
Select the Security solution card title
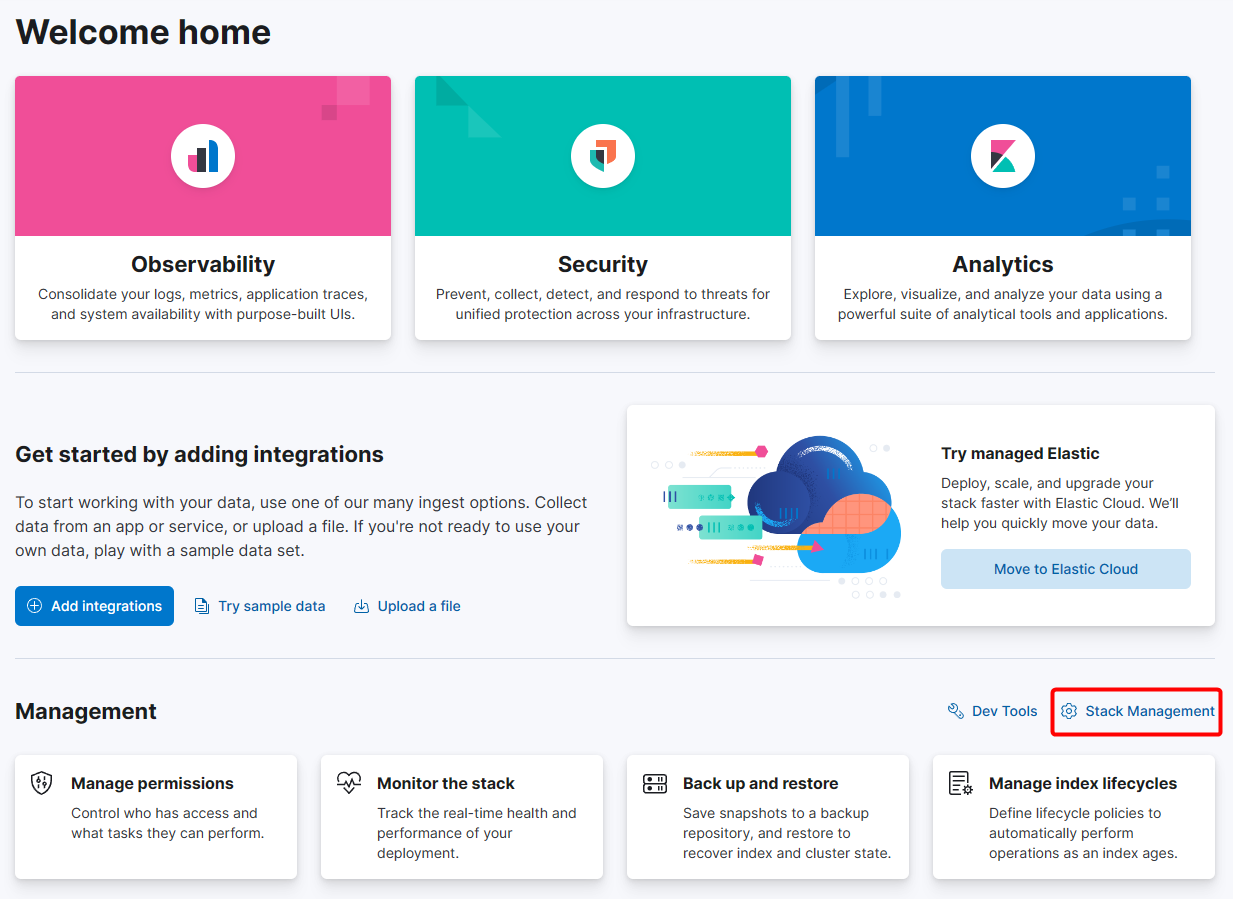(x=603, y=264)
